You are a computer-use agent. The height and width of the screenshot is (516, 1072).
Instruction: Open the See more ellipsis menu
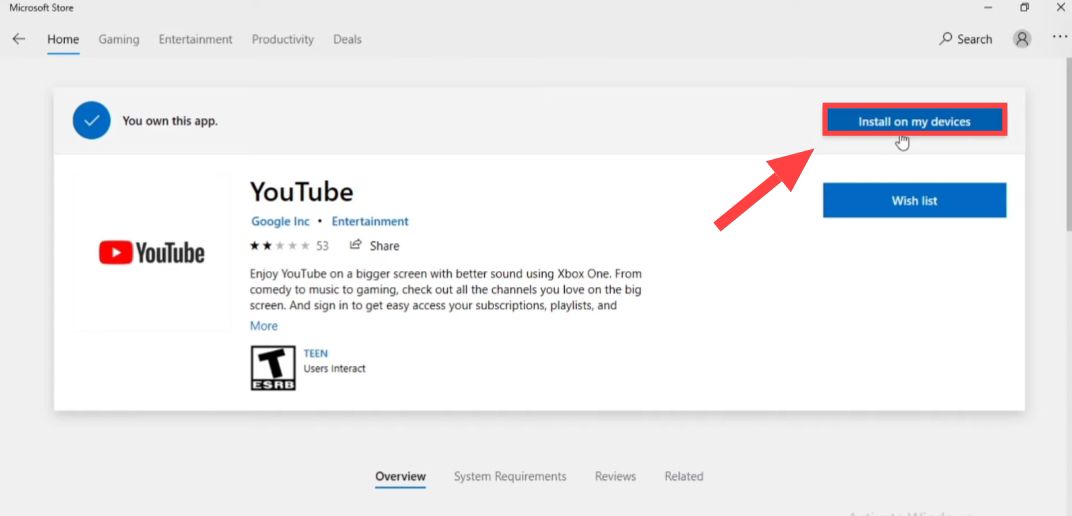pos(1058,38)
